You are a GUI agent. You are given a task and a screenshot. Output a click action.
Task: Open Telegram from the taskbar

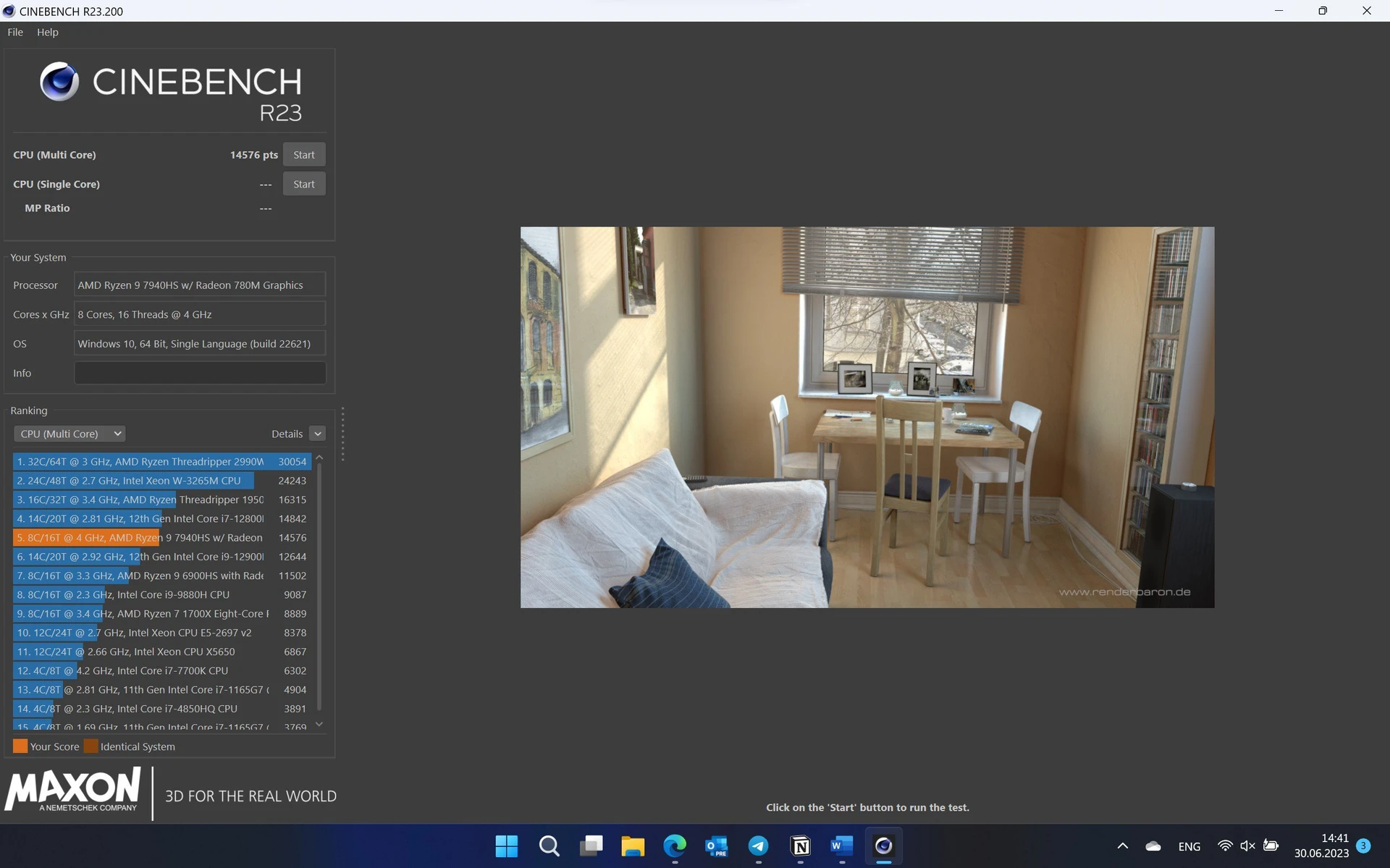[x=759, y=846]
